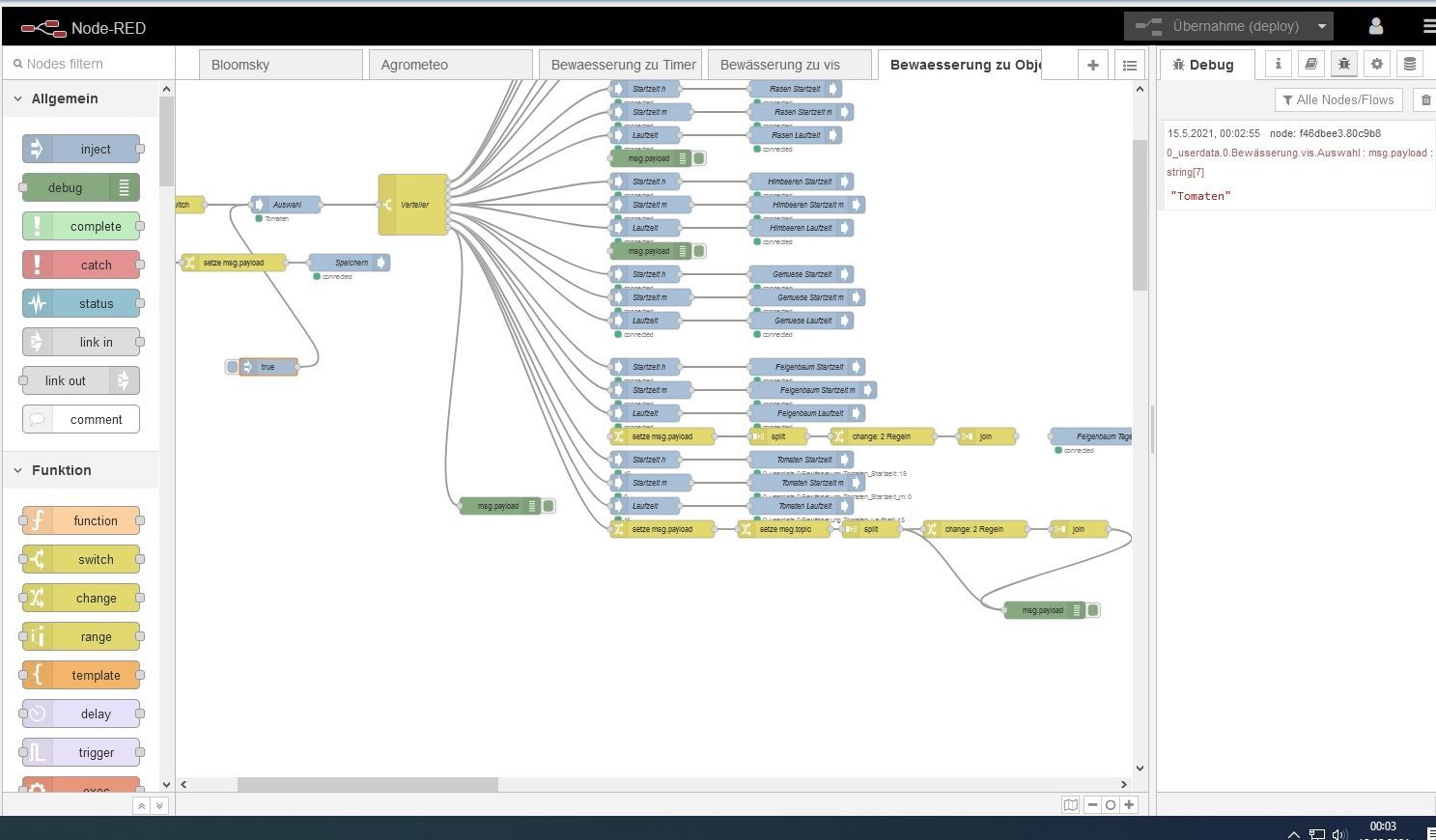Screen dimensions: 1436x840
Task: Reset canvas zoom level
Action: 1111,804
